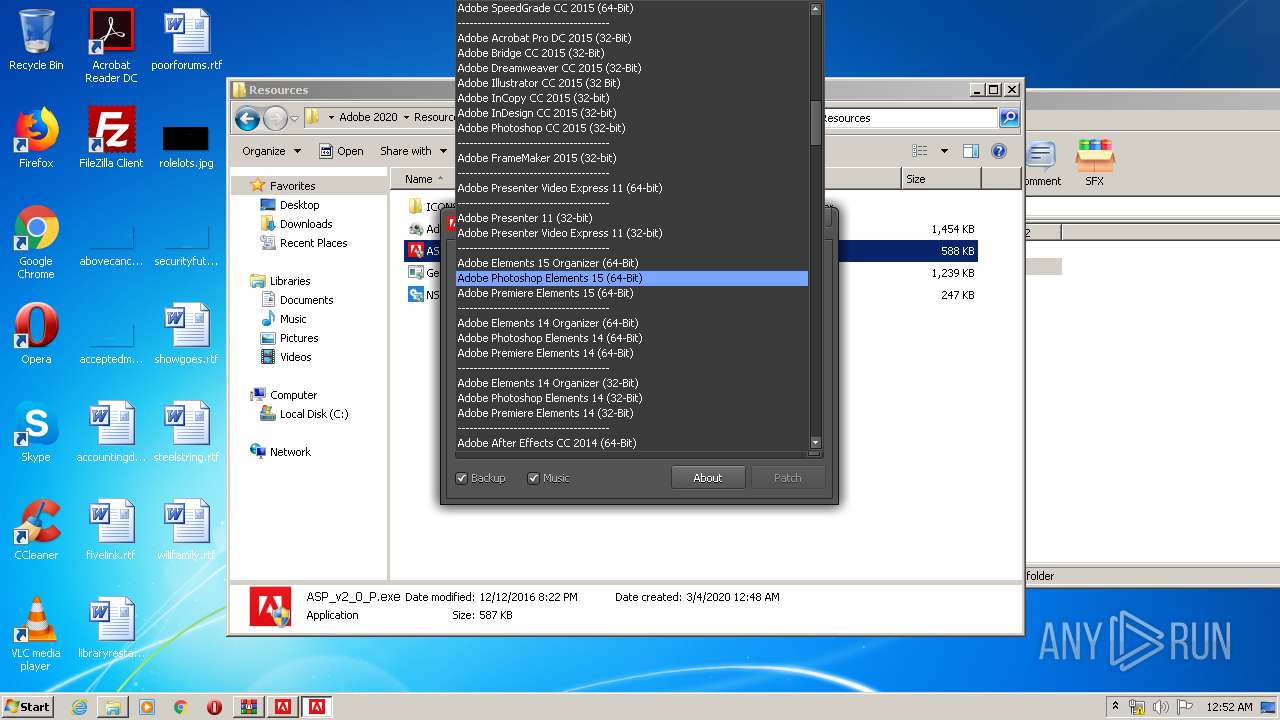Screen dimensions: 1280x720
Task: Toggle the Music checkbox
Action: pos(533,478)
